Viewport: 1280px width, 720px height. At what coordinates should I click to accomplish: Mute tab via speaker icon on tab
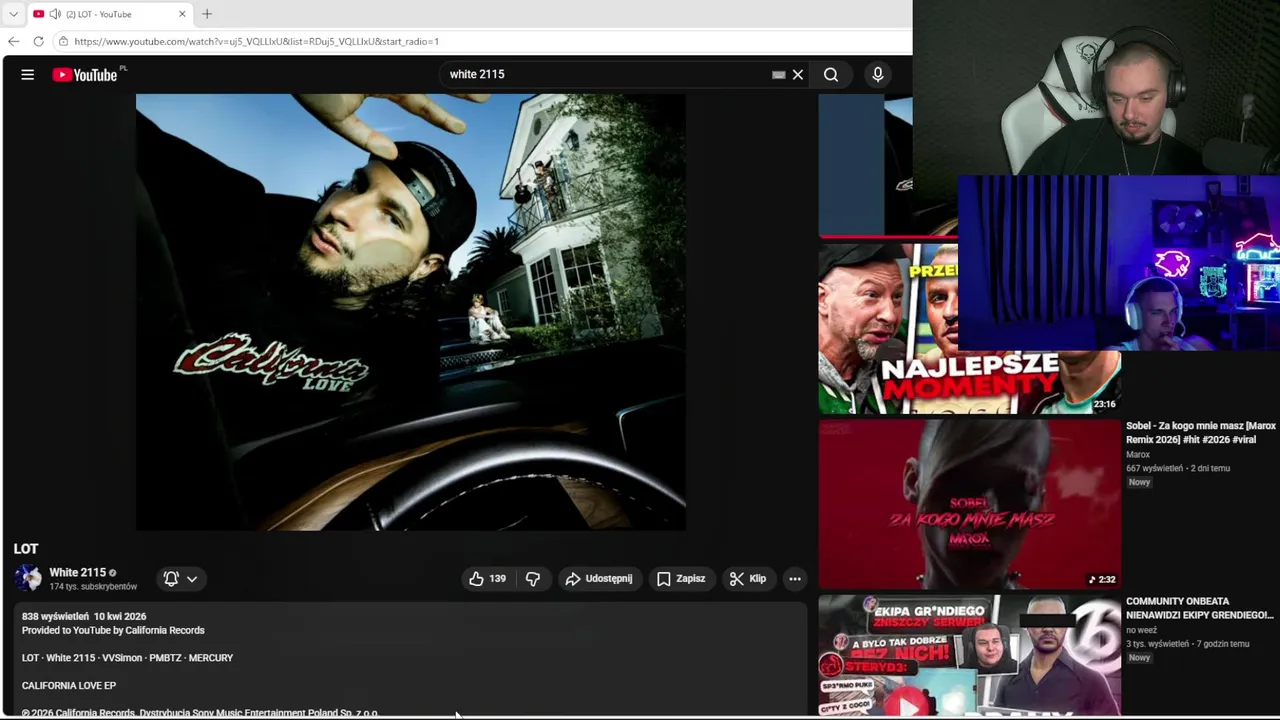point(55,14)
